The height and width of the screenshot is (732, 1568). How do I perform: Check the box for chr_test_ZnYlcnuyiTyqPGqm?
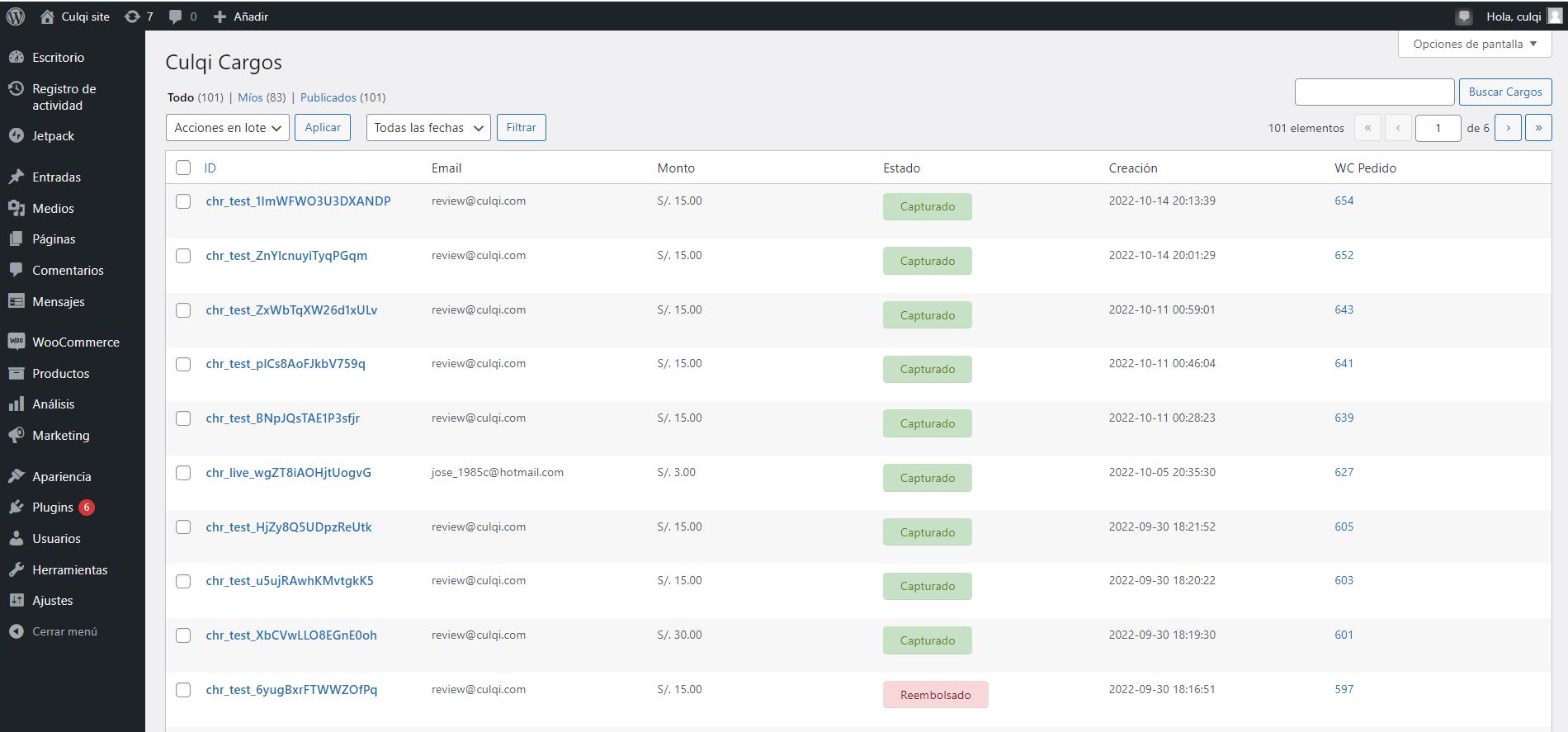coord(183,256)
